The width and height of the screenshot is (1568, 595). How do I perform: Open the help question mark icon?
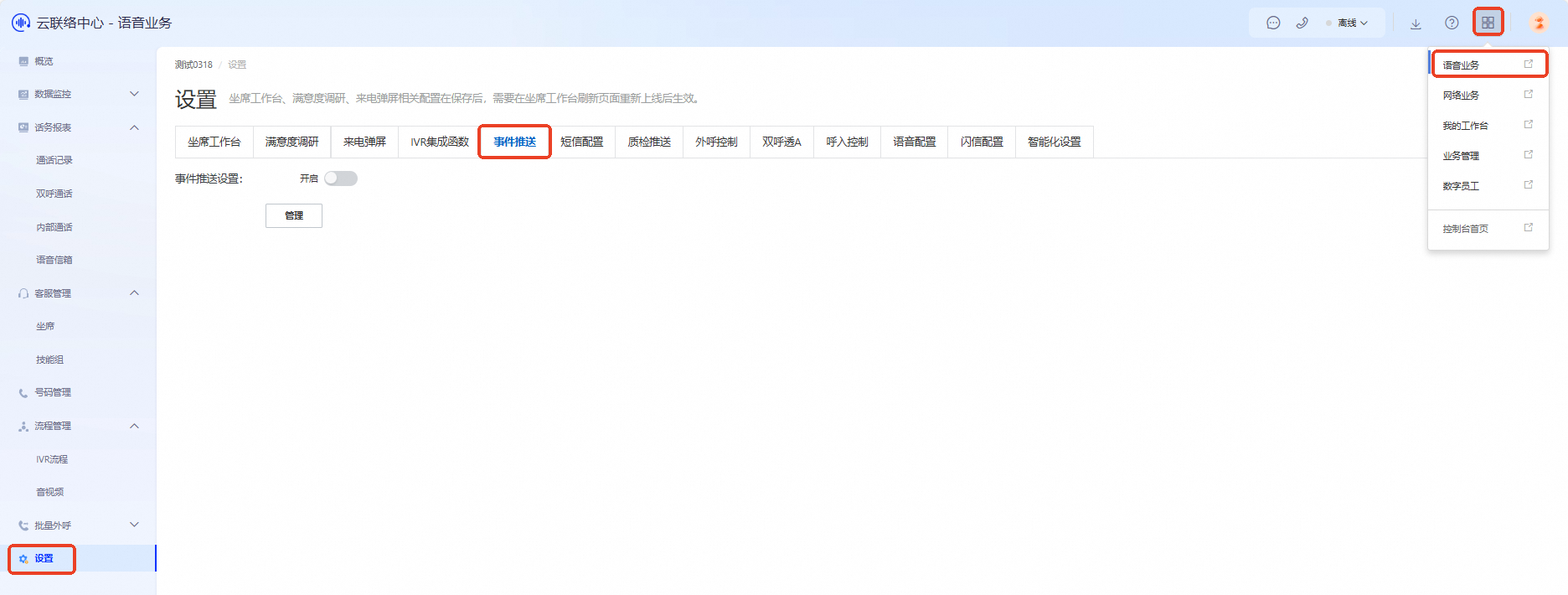pos(1452,23)
